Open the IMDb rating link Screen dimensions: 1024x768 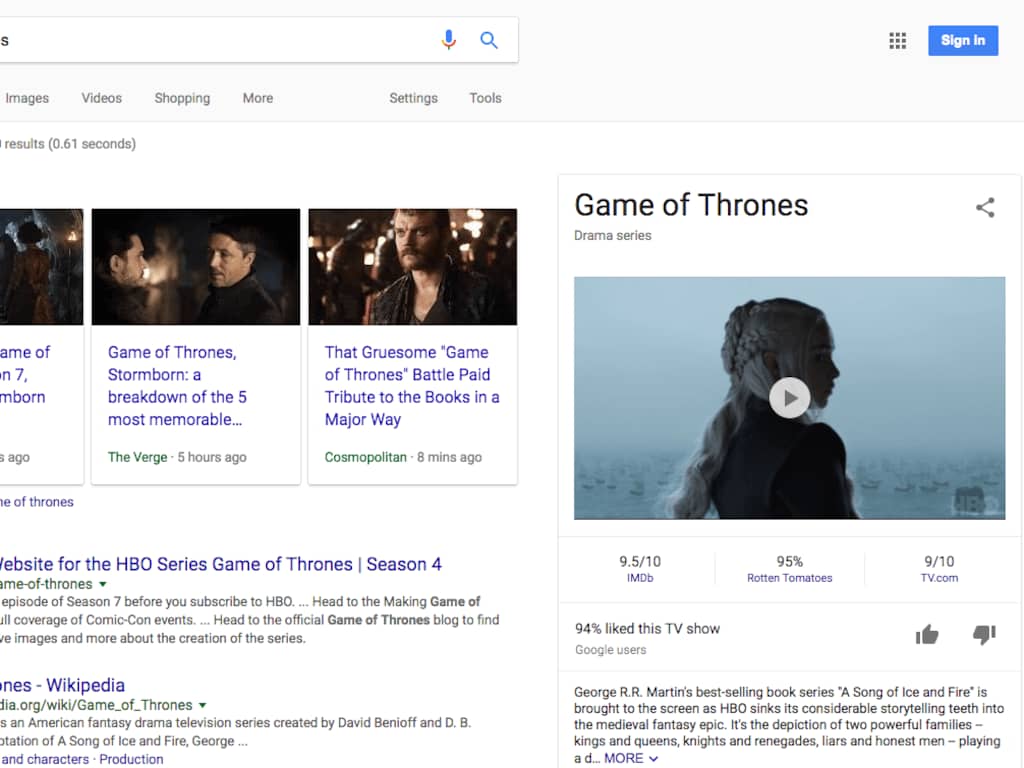pos(640,578)
